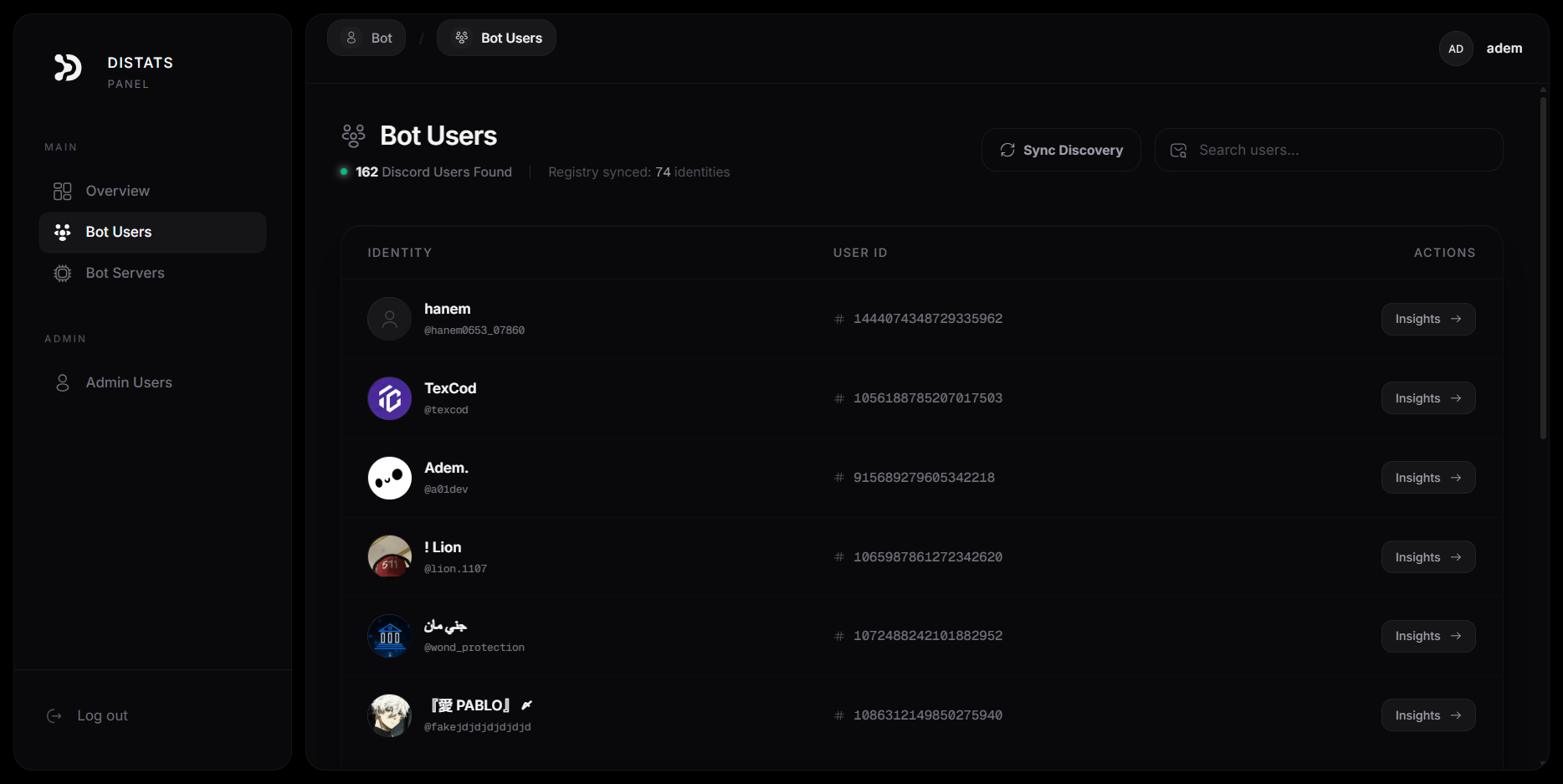Click the TexCod profile avatar thumbnail
1563x784 pixels.
pos(389,398)
